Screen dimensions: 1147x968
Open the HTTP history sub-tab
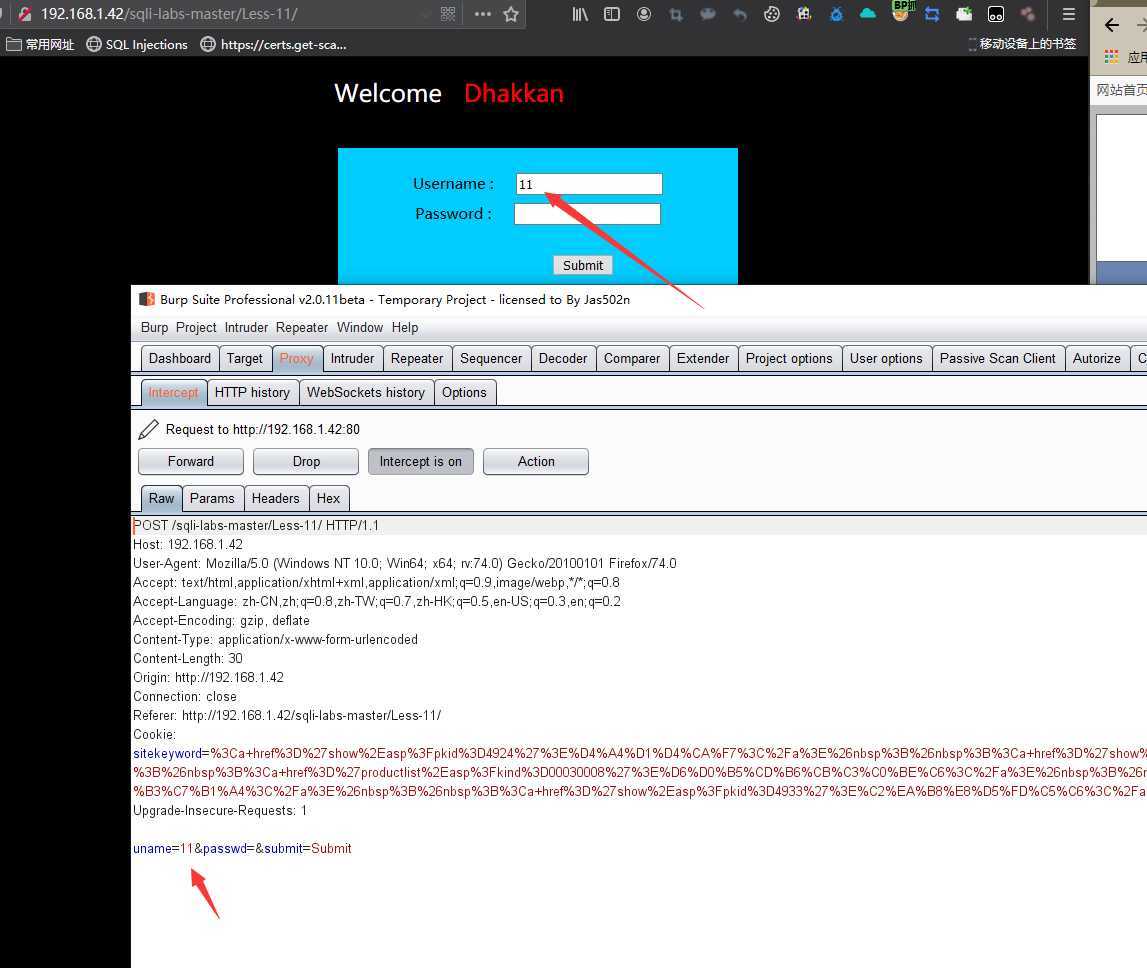point(252,392)
